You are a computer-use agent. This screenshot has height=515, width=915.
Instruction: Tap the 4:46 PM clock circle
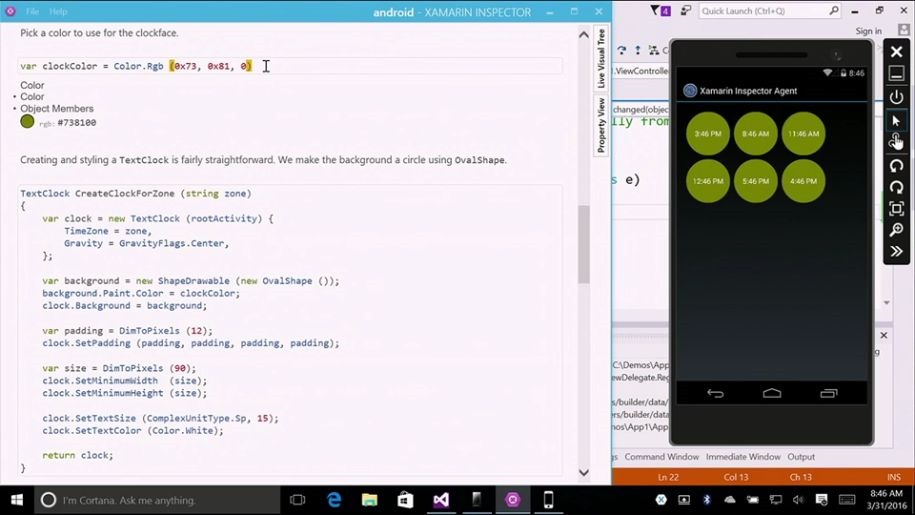click(x=804, y=181)
